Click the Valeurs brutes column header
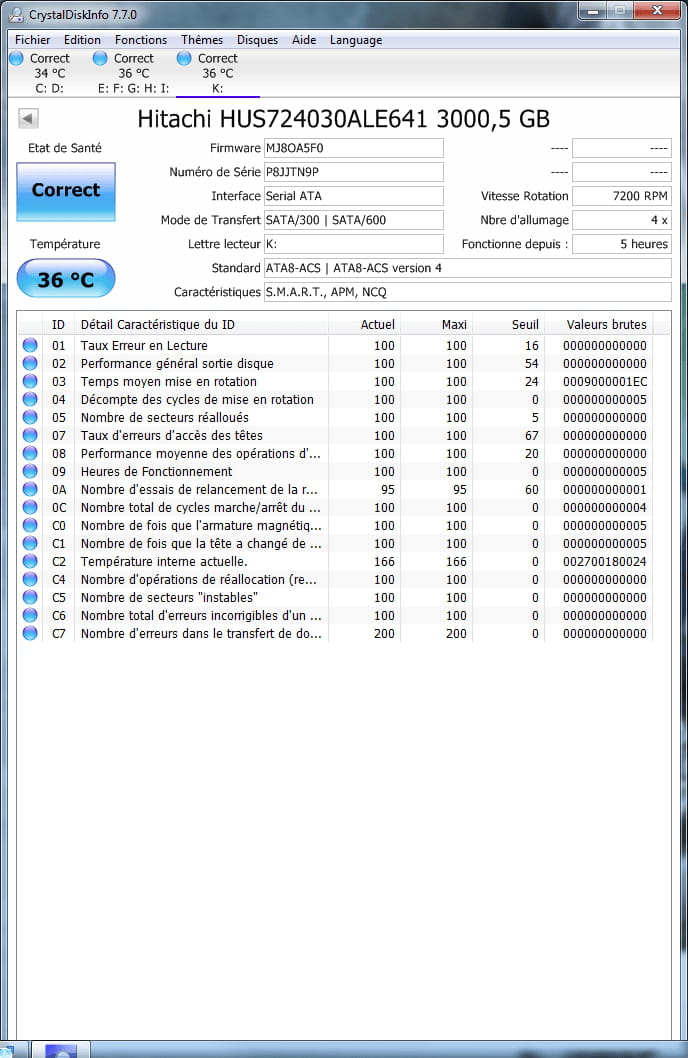The height and width of the screenshot is (1058, 688). click(x=599, y=325)
